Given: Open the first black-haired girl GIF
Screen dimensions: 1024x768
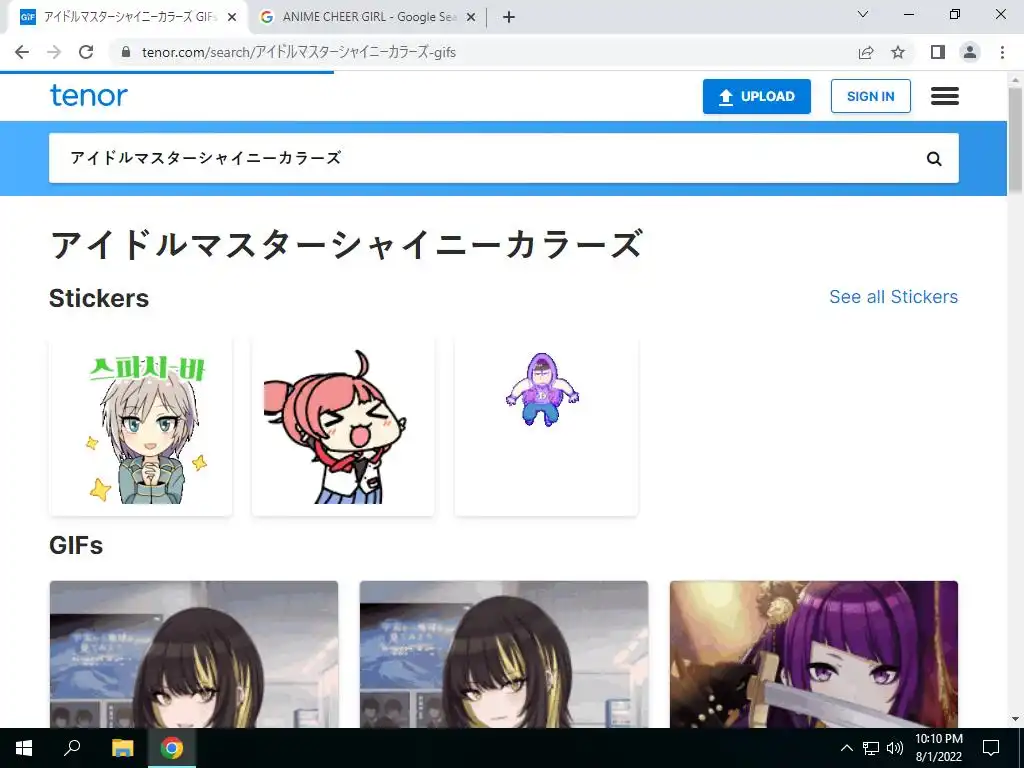Looking at the screenshot, I should (x=194, y=654).
